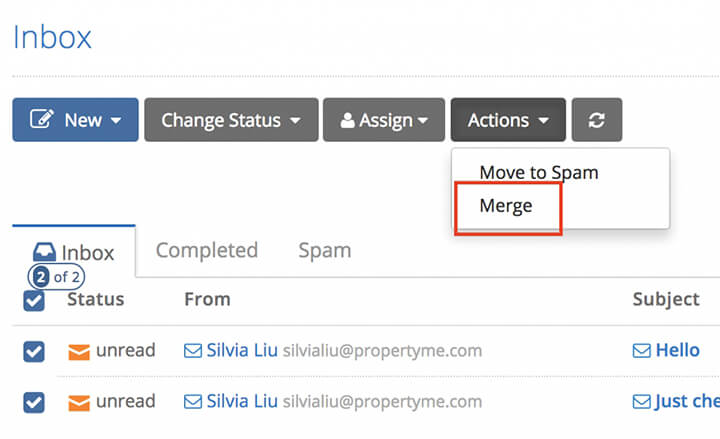The image size is (720, 439).
Task: Click envelope icon beside first Silvia Liu
Action: [x=193, y=351]
